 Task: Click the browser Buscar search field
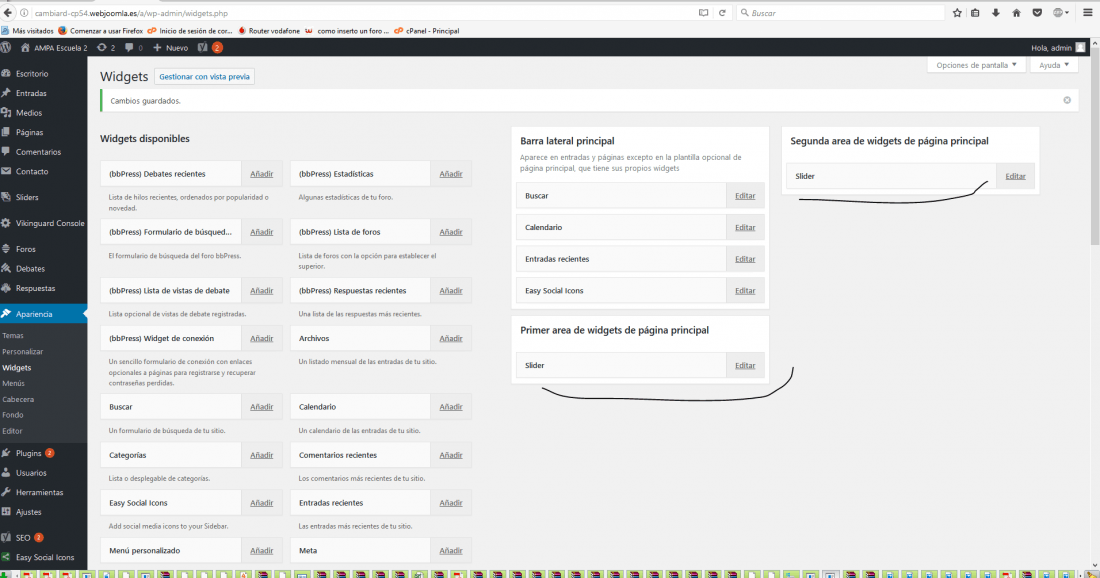coord(840,13)
